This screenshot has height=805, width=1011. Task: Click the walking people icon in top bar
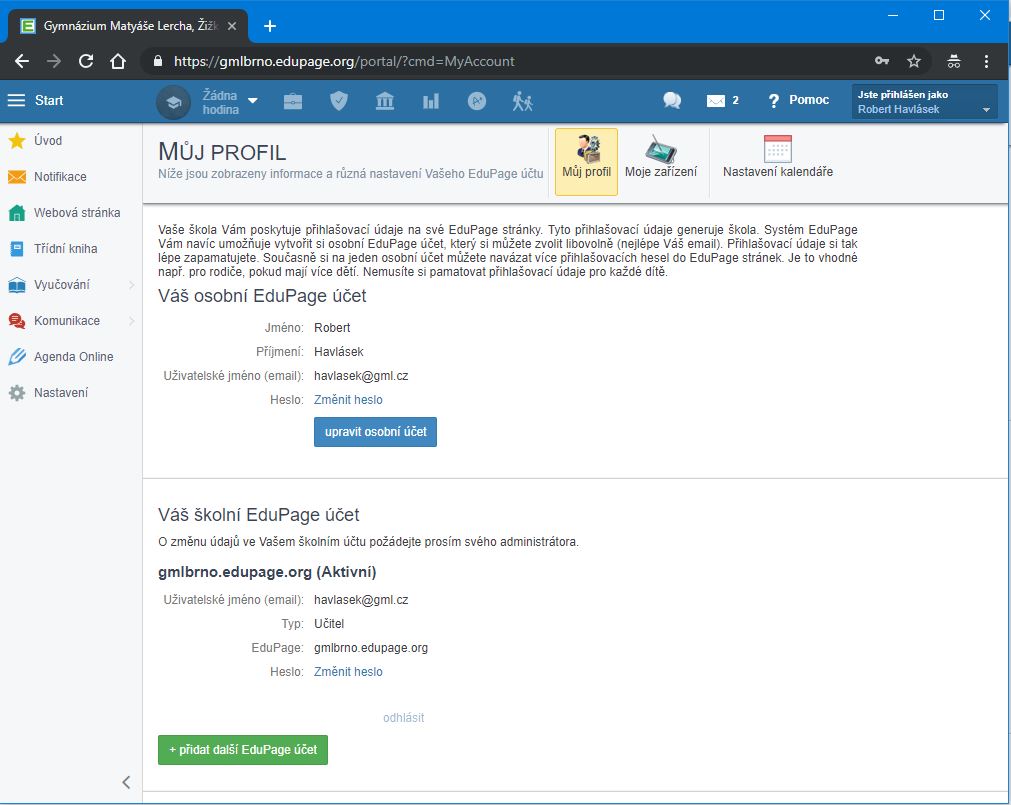click(x=522, y=101)
